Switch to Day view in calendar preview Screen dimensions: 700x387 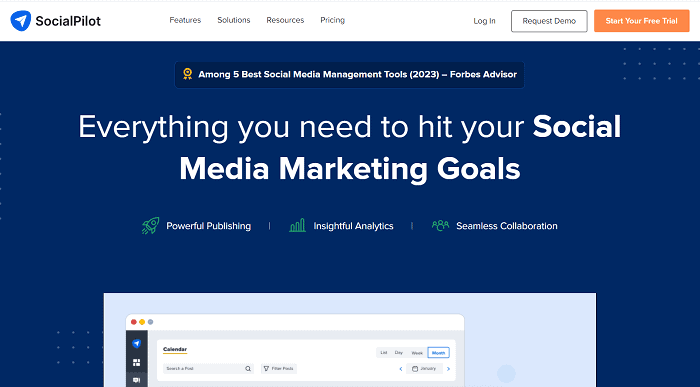tap(399, 353)
